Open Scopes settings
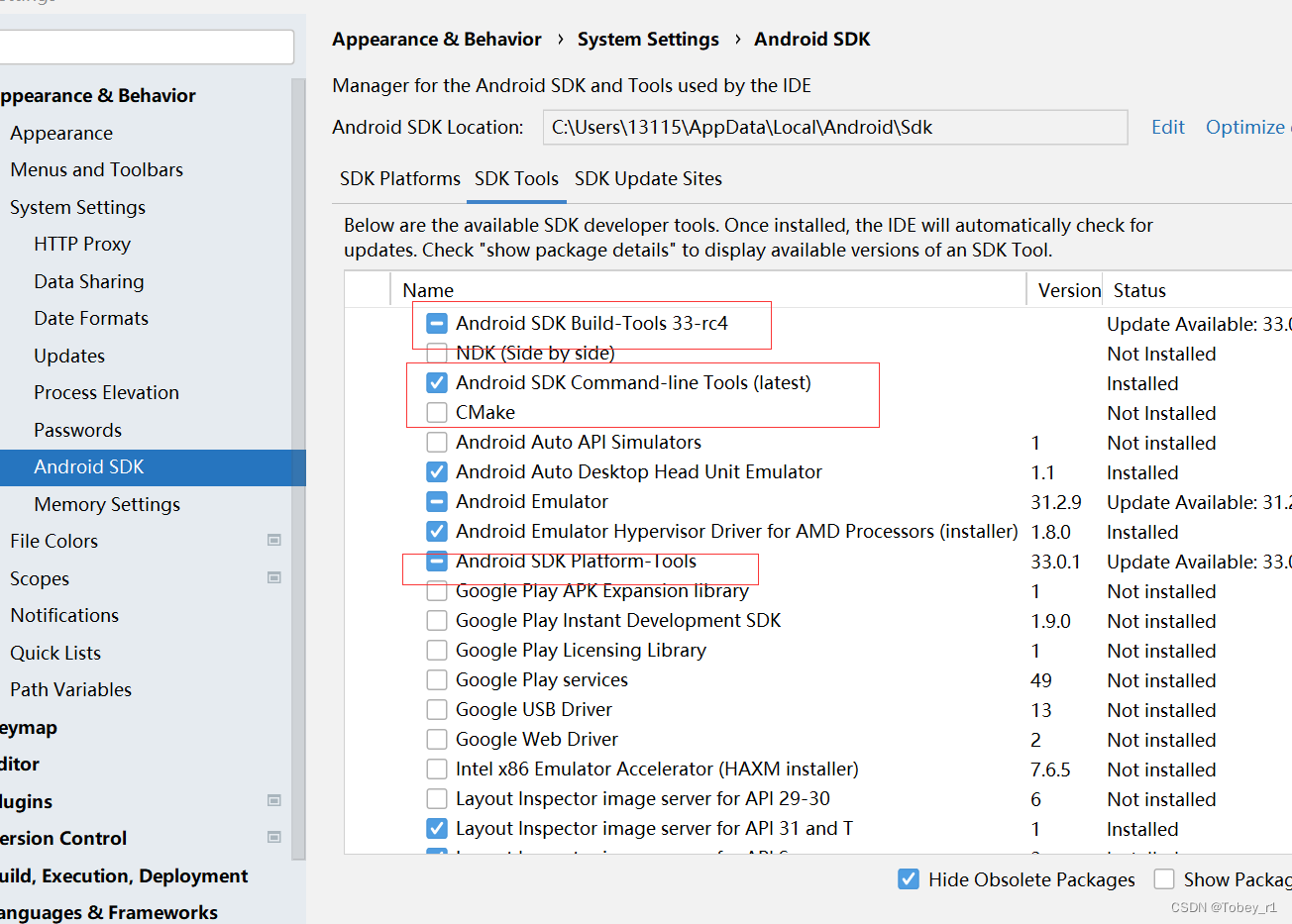The height and width of the screenshot is (924, 1292). [40, 578]
